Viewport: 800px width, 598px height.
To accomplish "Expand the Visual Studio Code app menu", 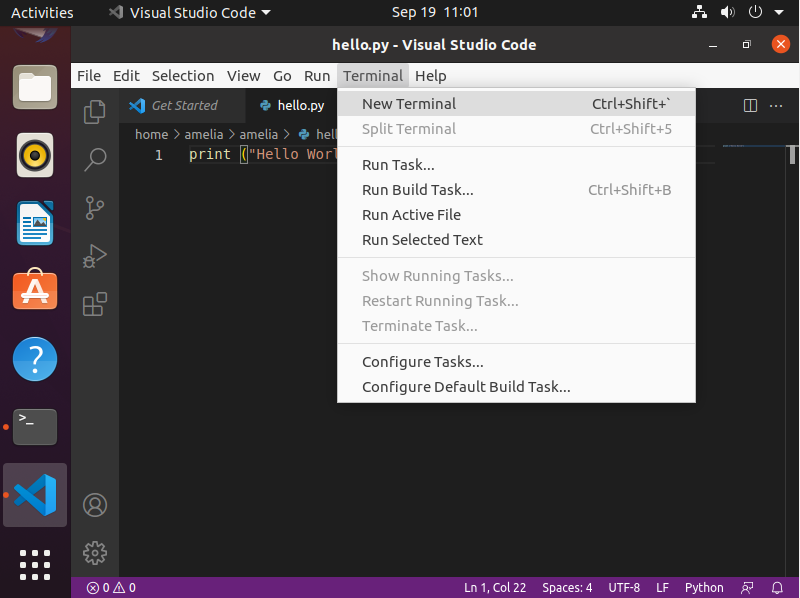I will [x=190, y=13].
